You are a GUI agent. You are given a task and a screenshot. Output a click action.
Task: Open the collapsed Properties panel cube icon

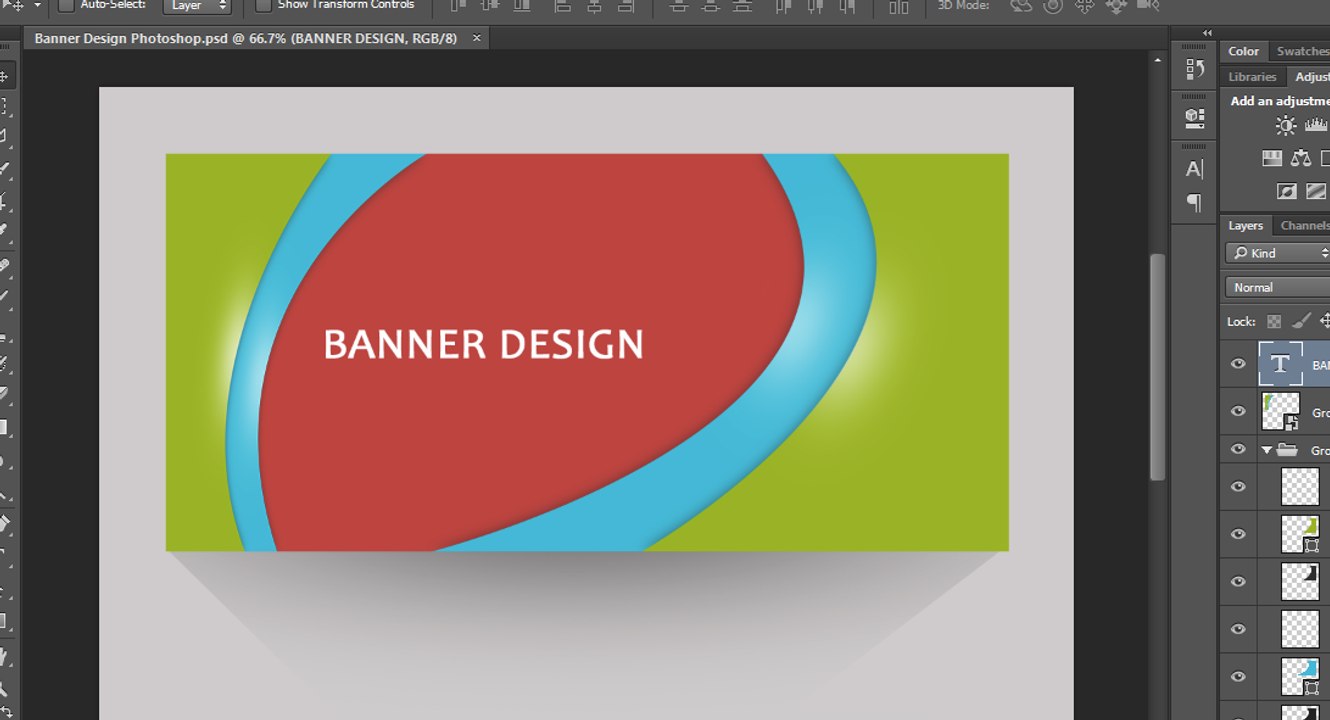point(1194,118)
